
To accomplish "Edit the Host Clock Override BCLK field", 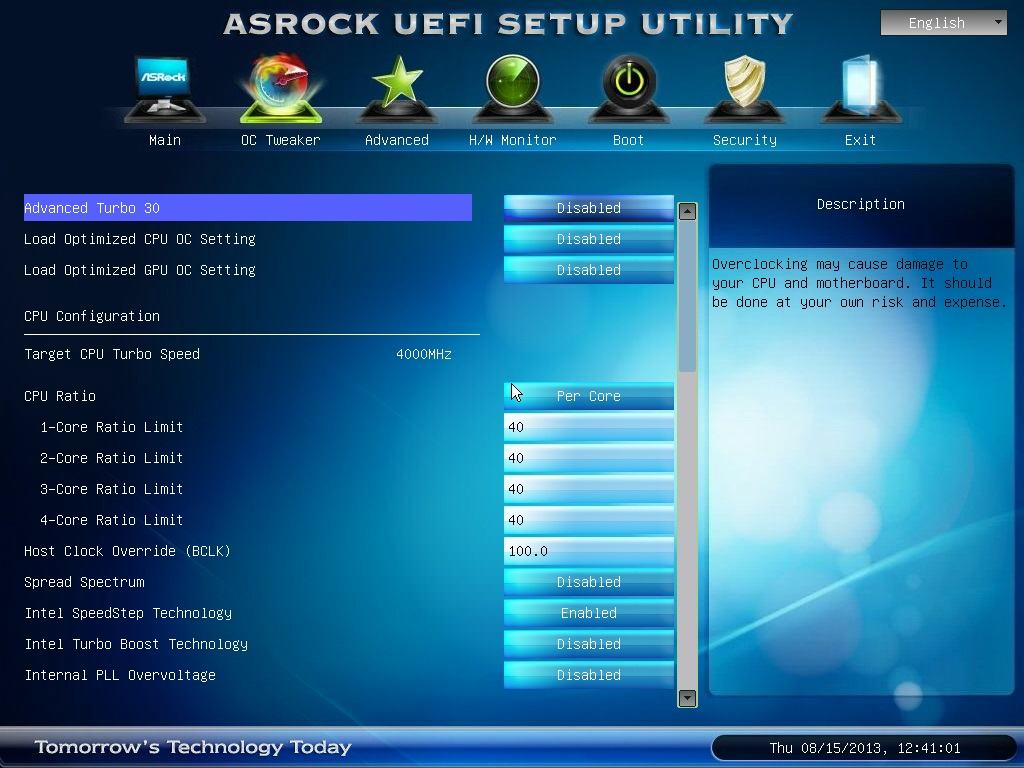I will pyautogui.click(x=588, y=551).
